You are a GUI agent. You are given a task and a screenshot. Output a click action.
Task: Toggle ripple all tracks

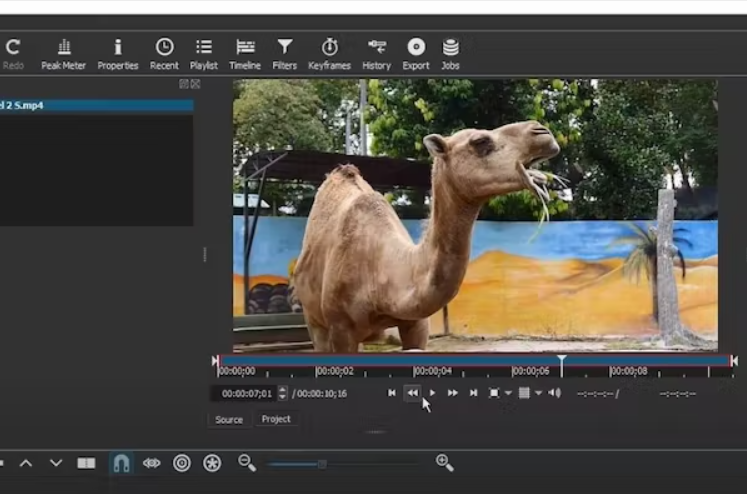(x=212, y=463)
